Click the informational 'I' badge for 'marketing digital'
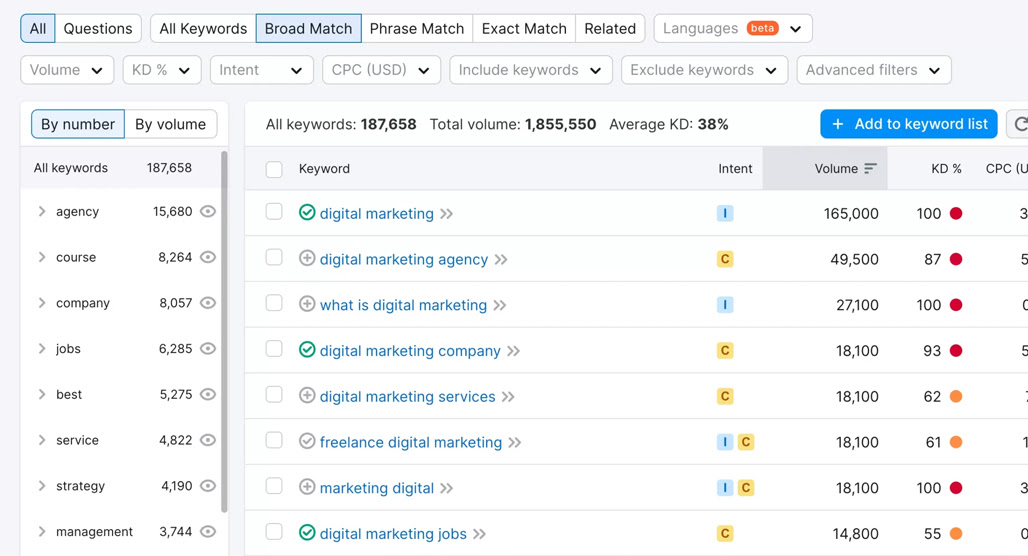1028x556 pixels. [725, 488]
